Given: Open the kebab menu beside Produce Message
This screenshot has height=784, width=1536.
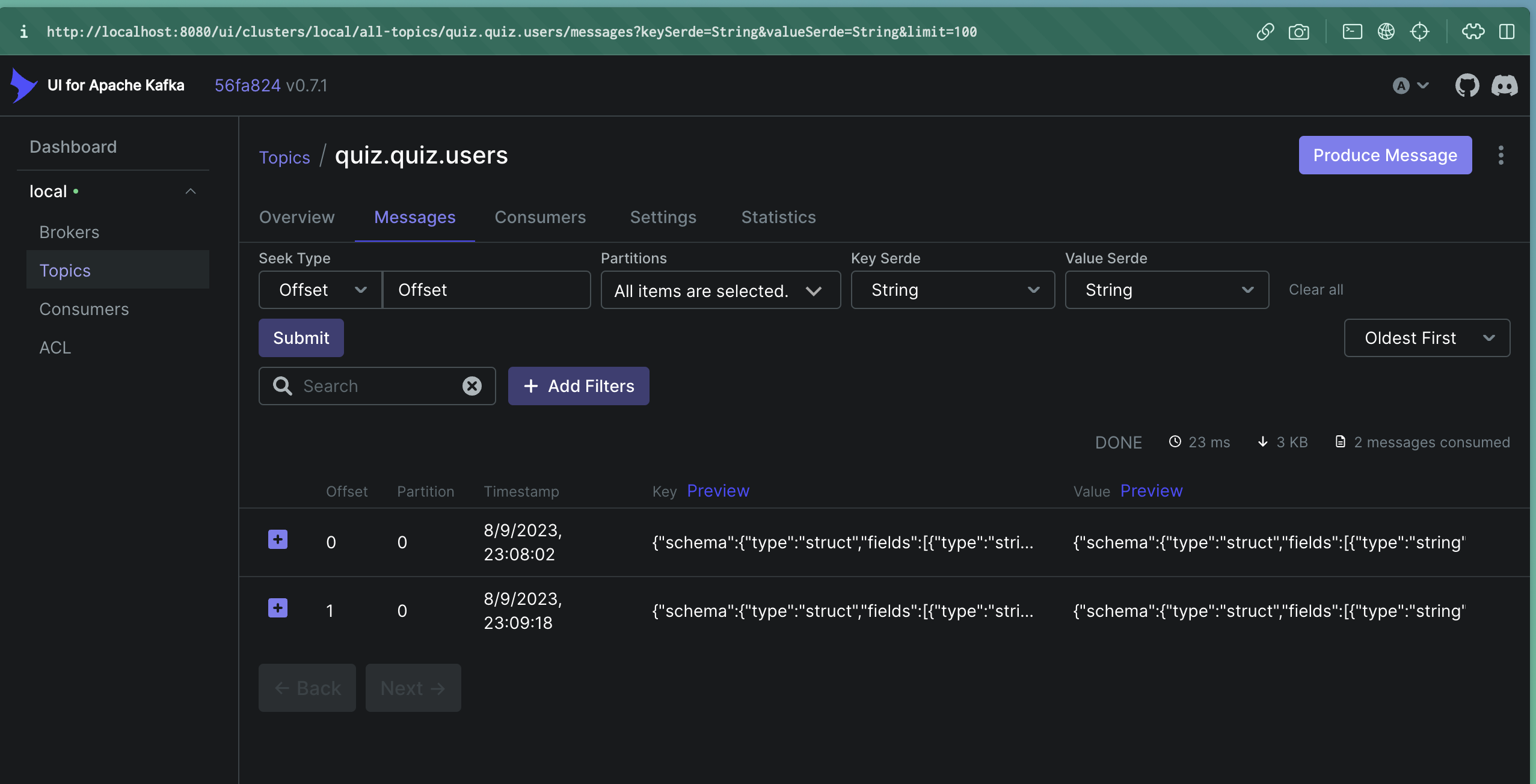Looking at the screenshot, I should [x=1501, y=155].
